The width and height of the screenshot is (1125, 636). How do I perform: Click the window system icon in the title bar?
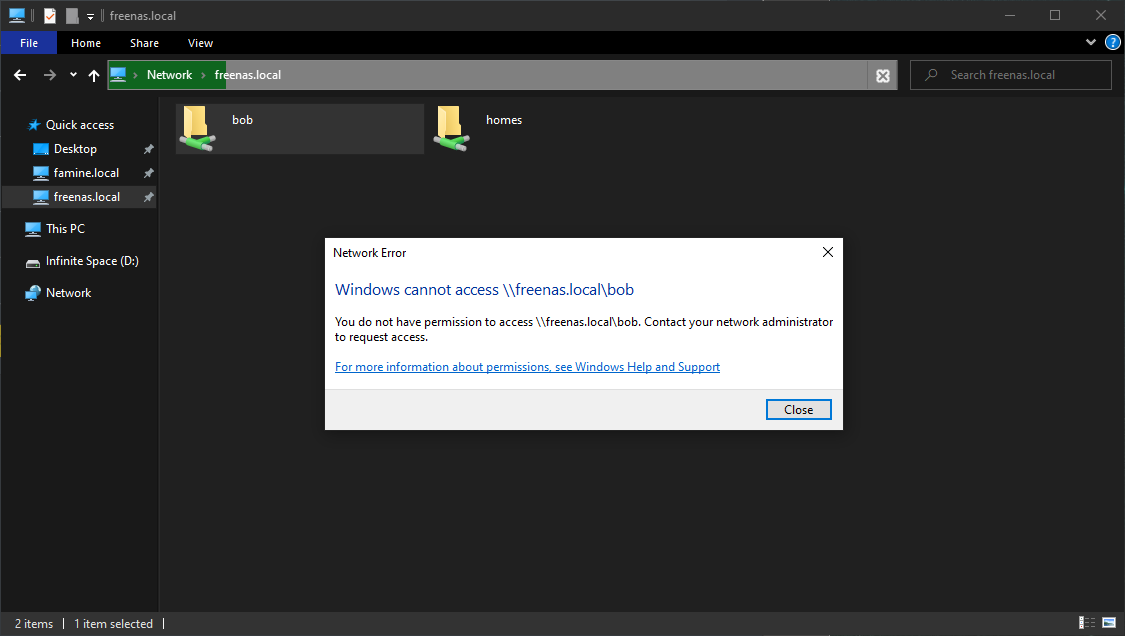(17, 15)
